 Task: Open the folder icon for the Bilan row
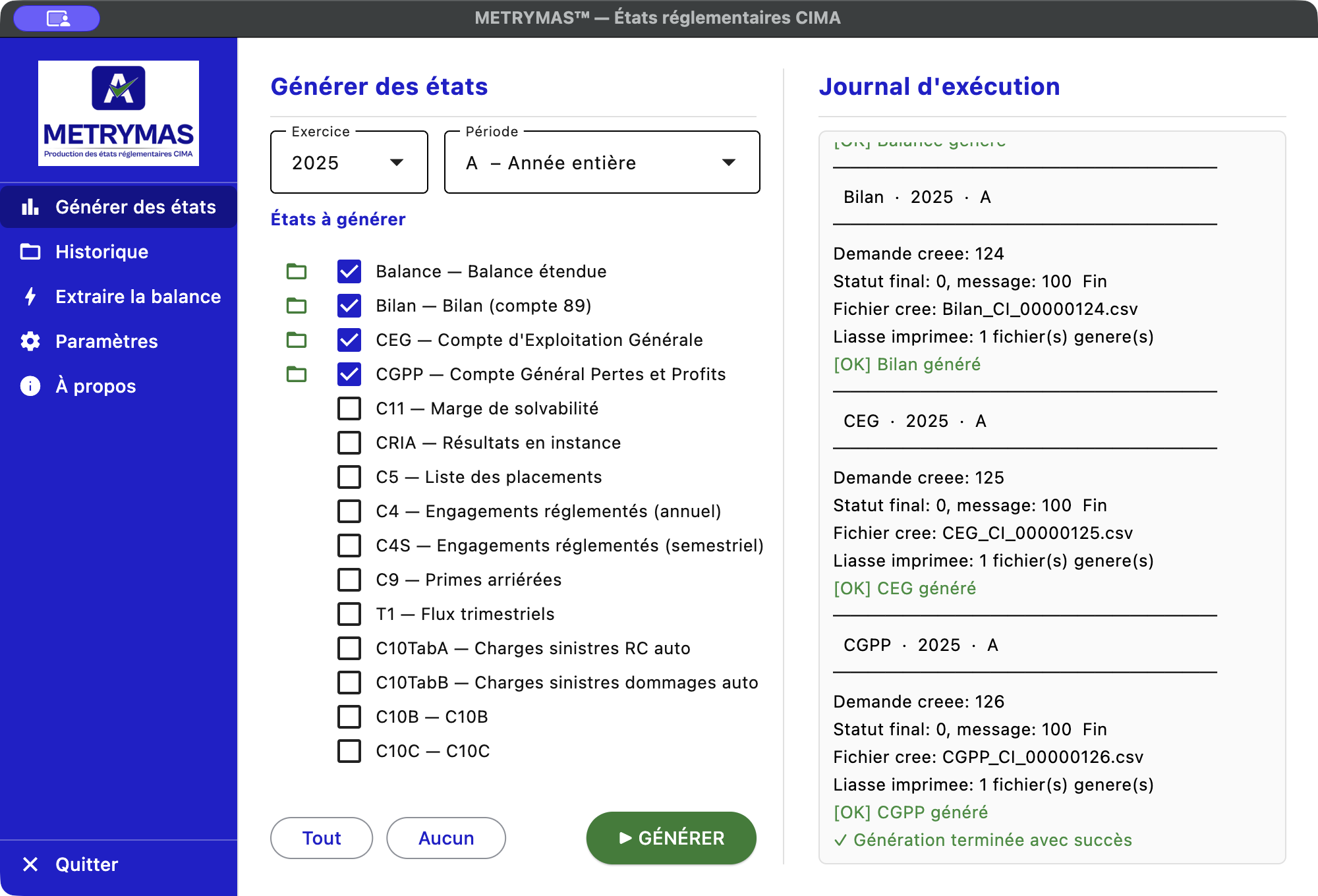pos(297,306)
